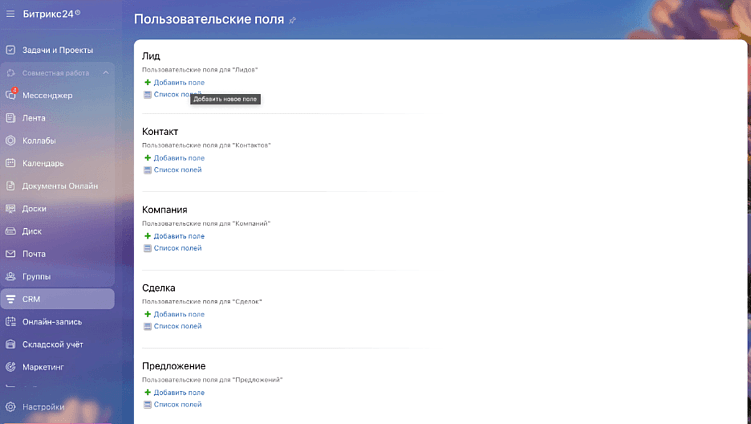Click the Пользовательские поля page title

pyautogui.click(x=209, y=19)
